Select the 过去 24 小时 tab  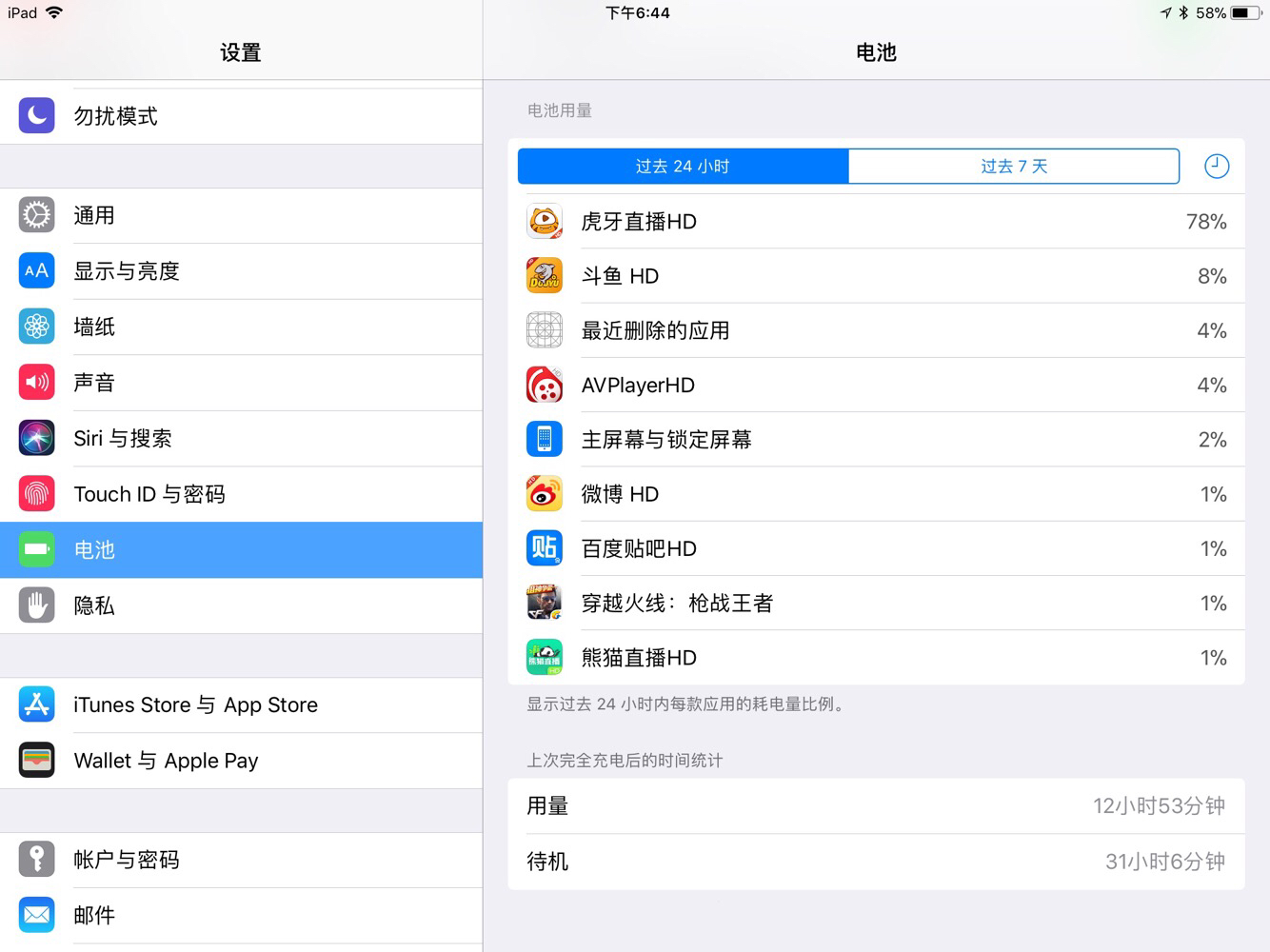(x=683, y=167)
